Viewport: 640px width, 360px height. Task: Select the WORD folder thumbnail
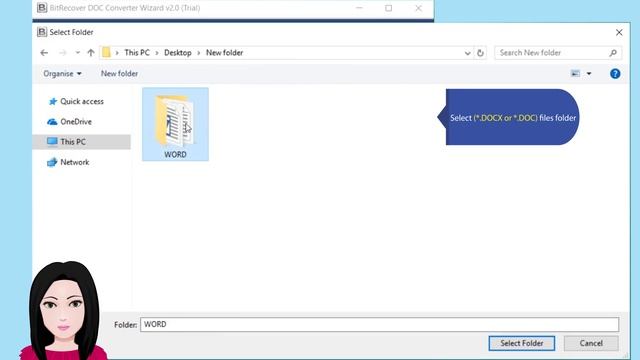176,124
